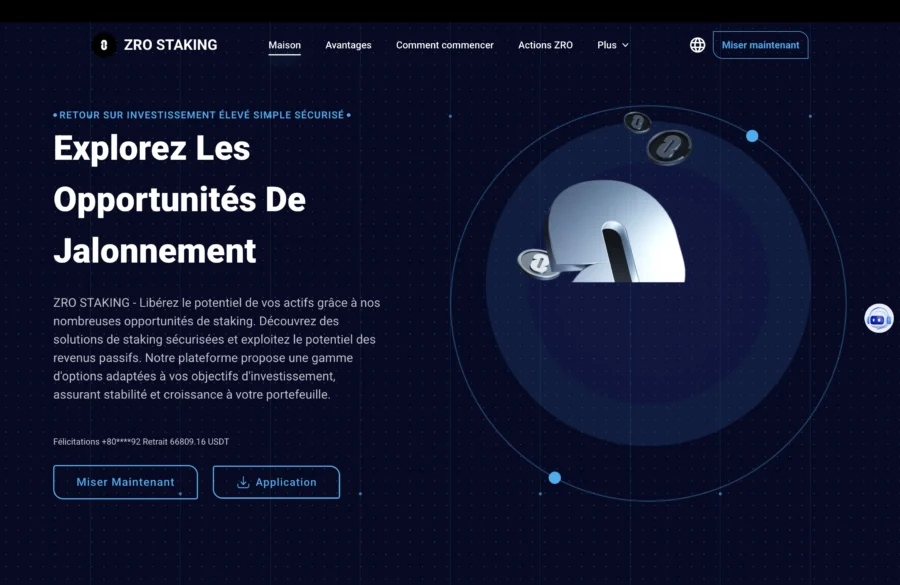Click the 'Explorez Les Opportunités De Jalonnement' heading
Viewport: 900px width, 585px height.
180,199
